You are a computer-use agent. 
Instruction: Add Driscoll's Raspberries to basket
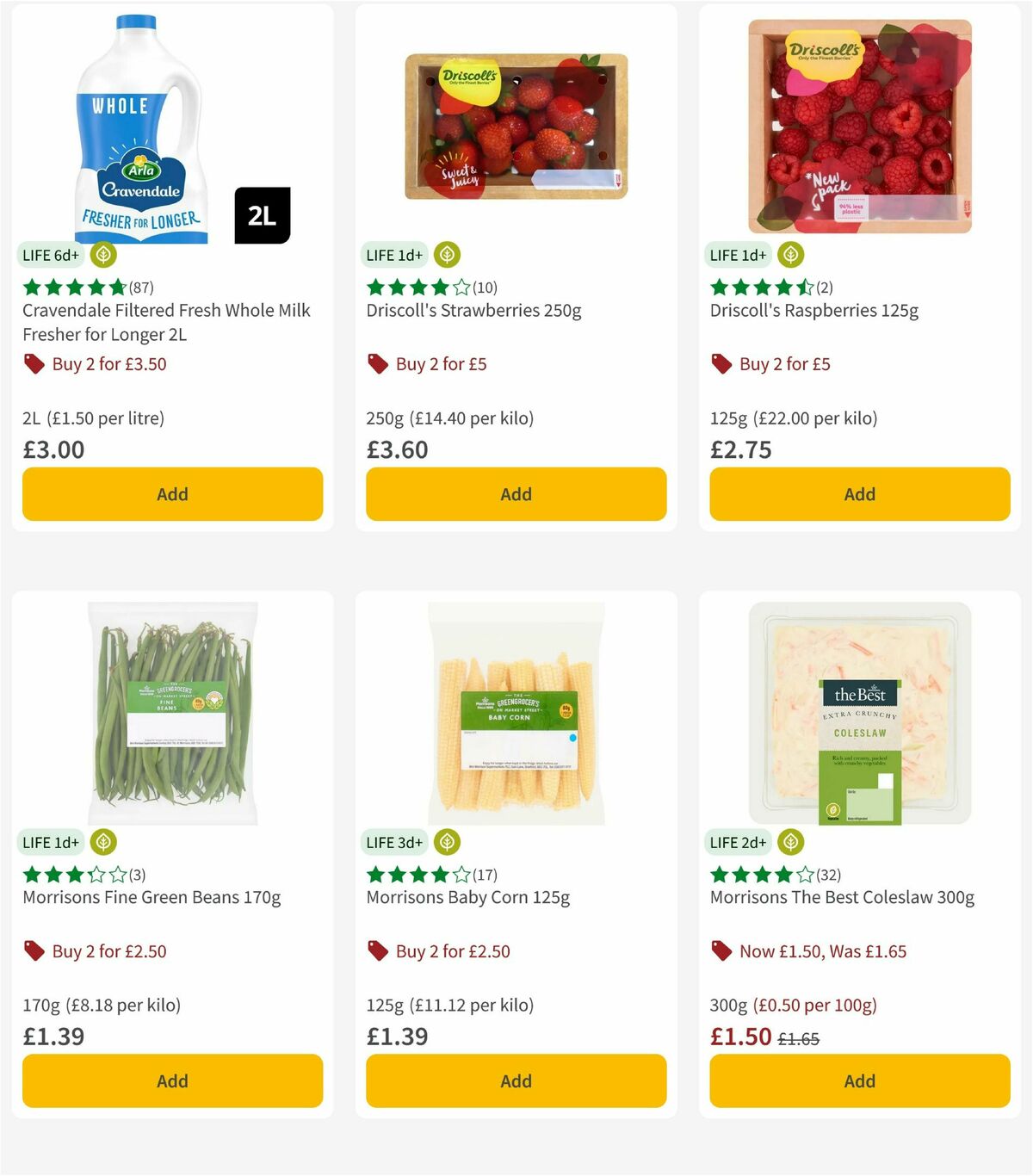pos(859,493)
